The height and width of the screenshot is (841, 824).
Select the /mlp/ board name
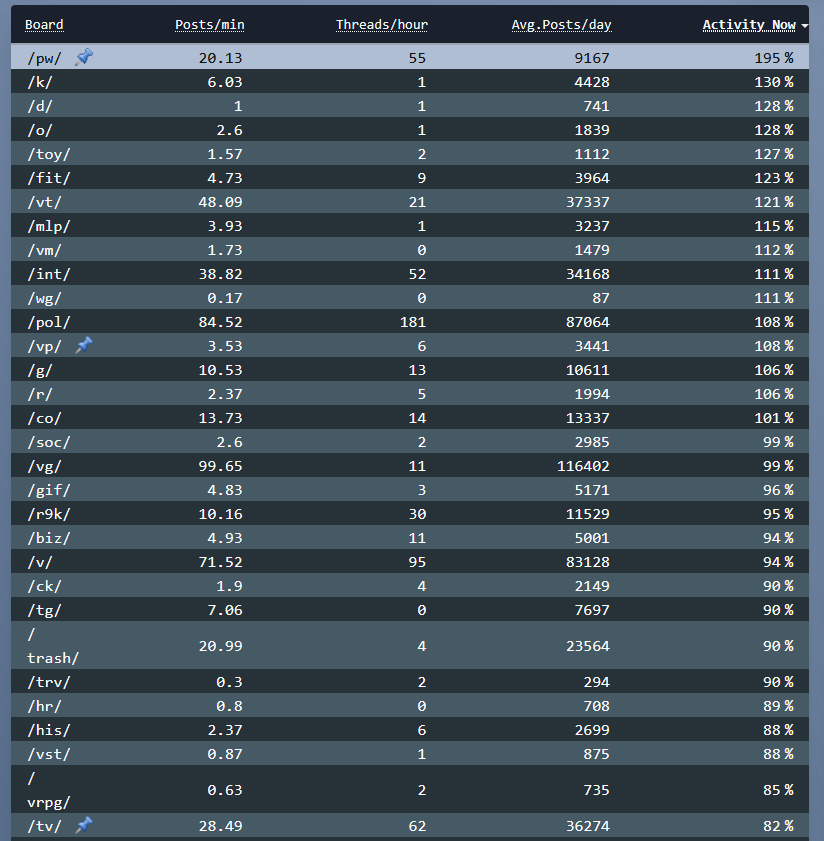pos(49,226)
